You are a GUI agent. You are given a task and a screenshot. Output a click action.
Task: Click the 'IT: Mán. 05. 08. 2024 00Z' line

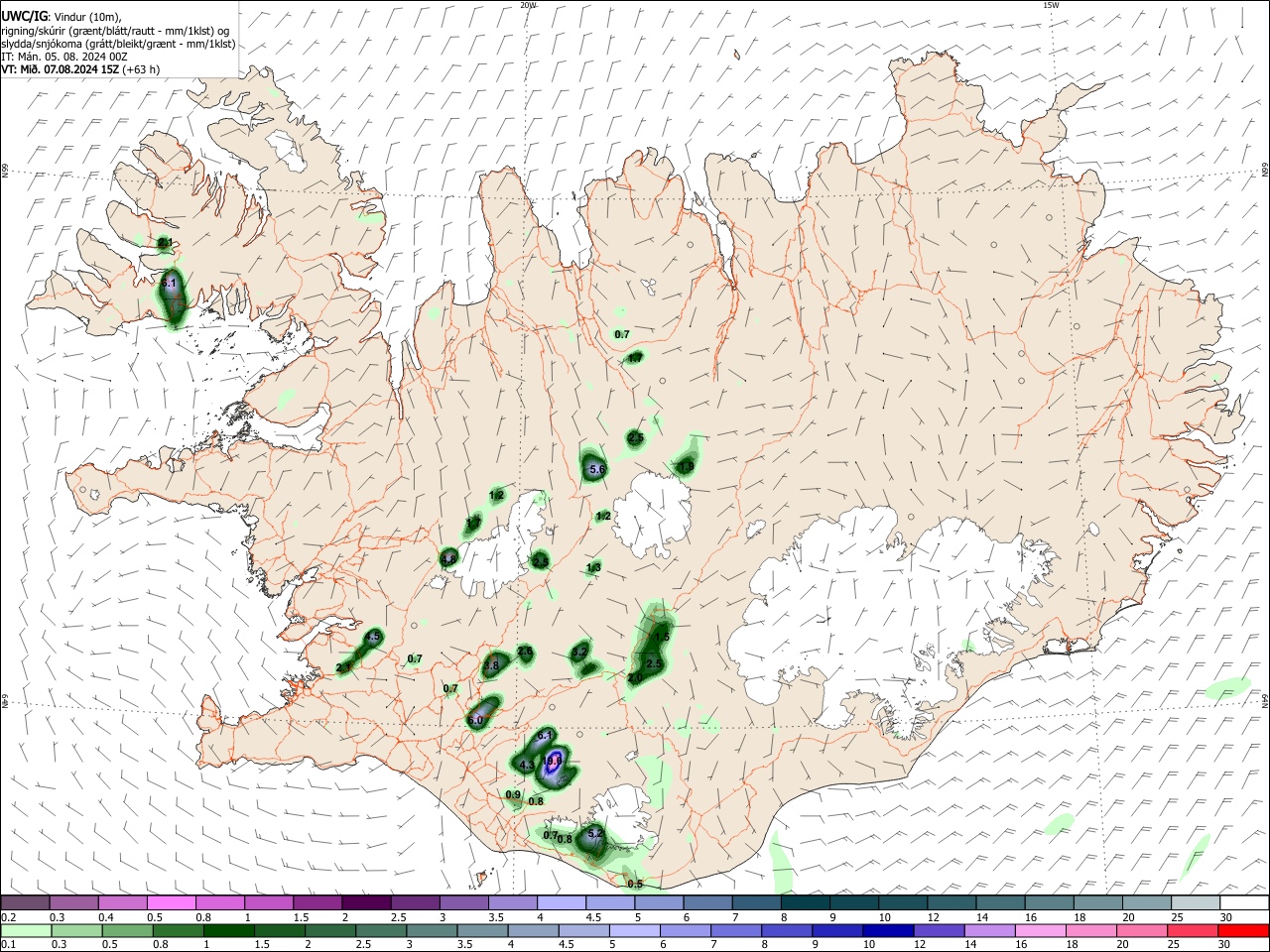tap(64, 57)
